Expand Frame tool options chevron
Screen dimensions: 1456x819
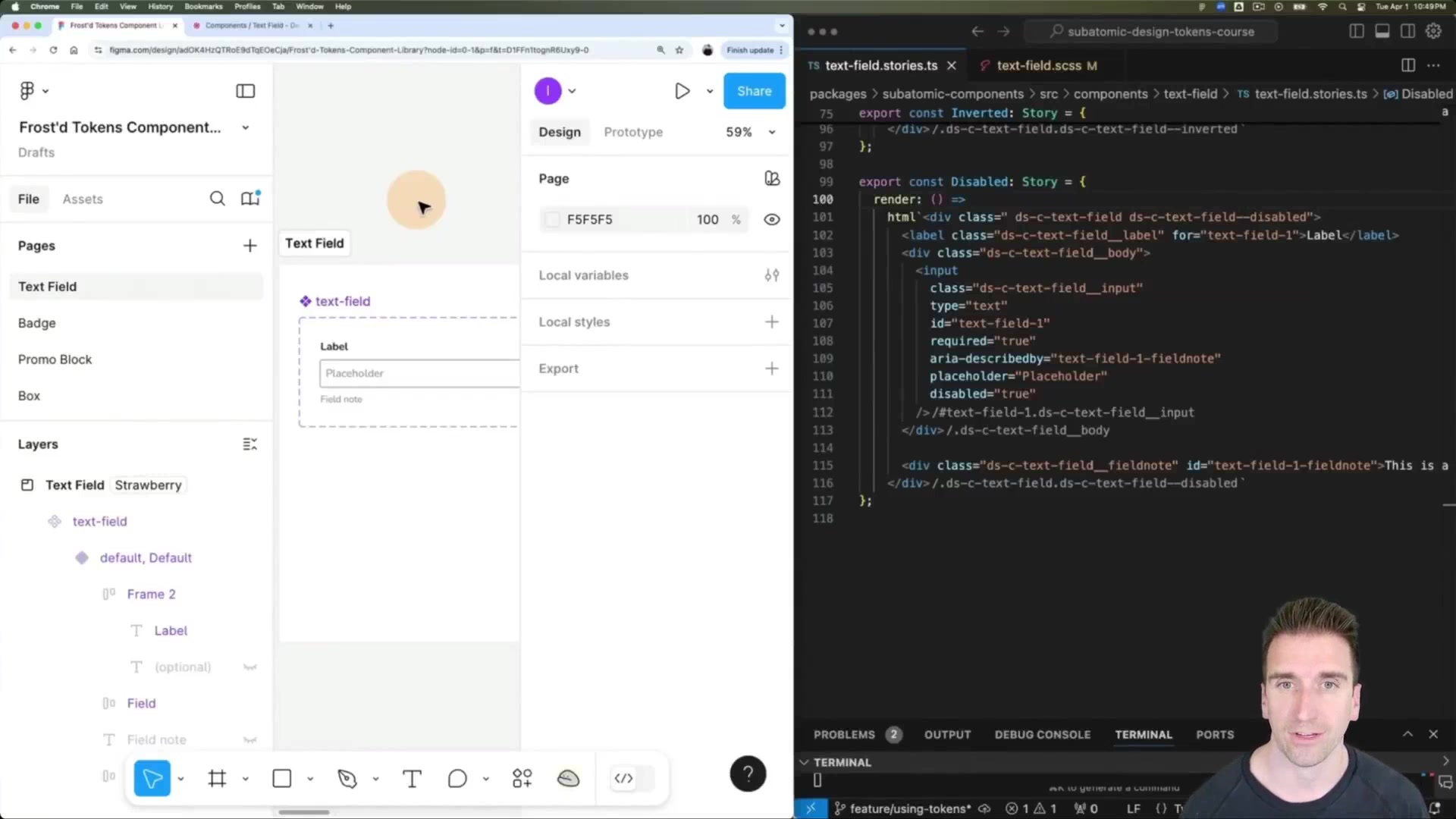tap(245, 779)
